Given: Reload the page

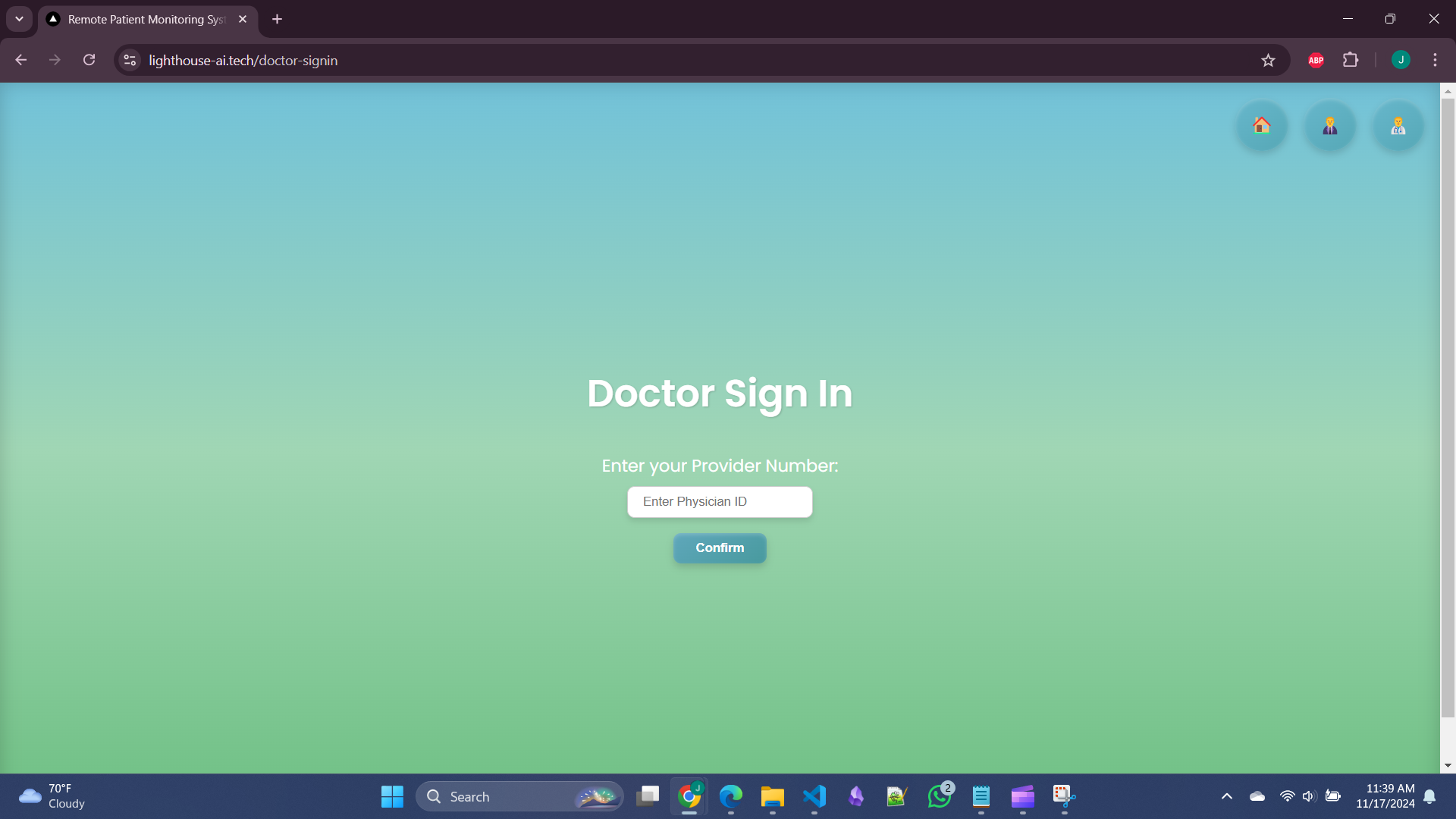Looking at the screenshot, I should 89,60.
